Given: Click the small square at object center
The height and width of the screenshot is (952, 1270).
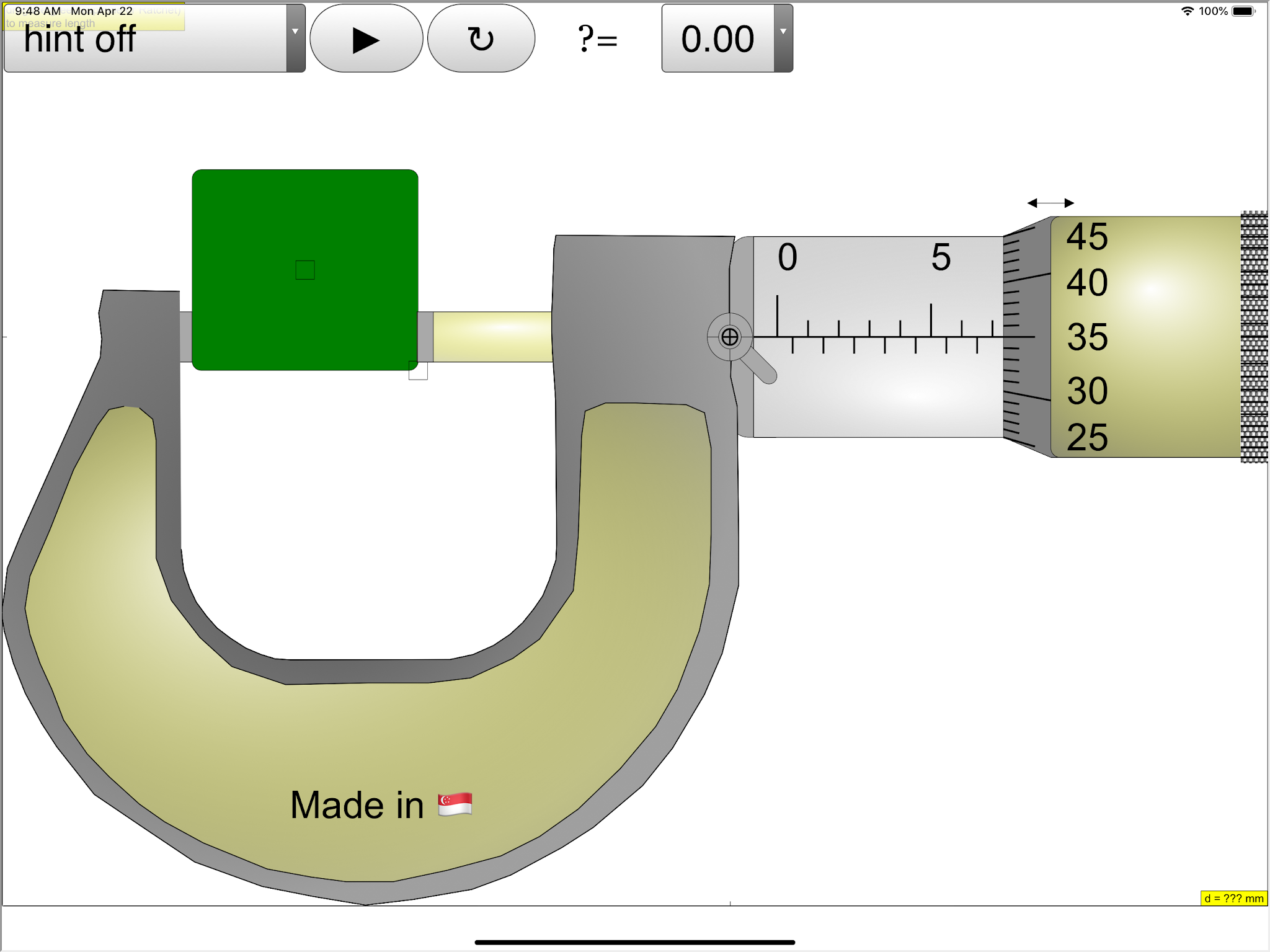Looking at the screenshot, I should click(x=305, y=270).
